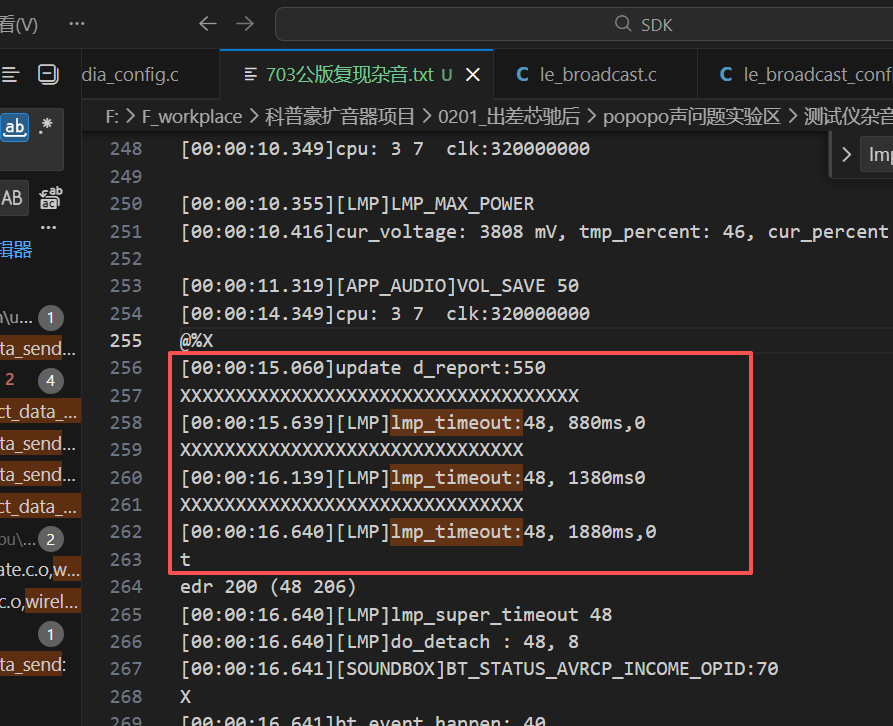Click the F: breadcrumb

click(x=112, y=117)
